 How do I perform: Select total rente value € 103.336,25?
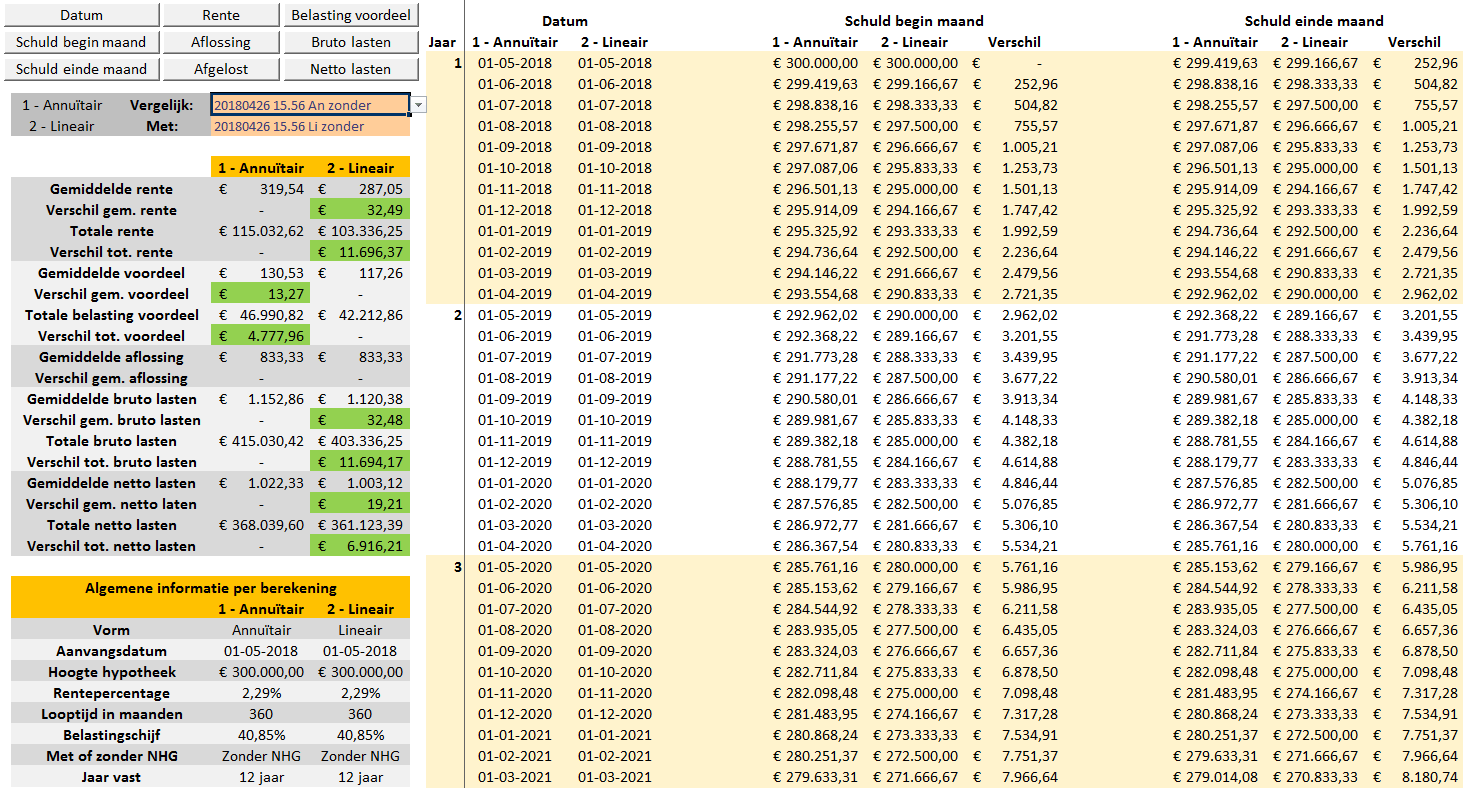click(x=360, y=231)
